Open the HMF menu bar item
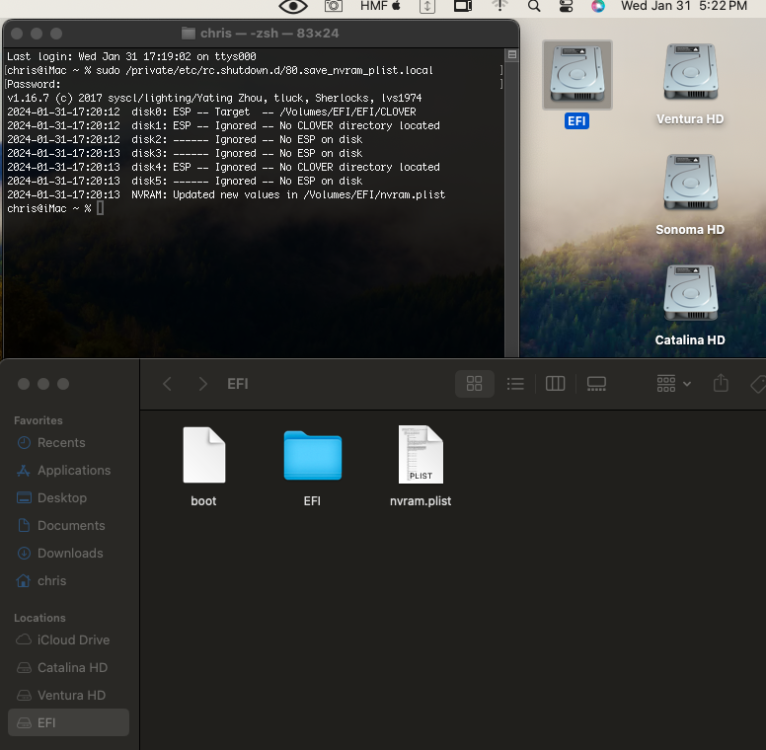 [381, 6]
